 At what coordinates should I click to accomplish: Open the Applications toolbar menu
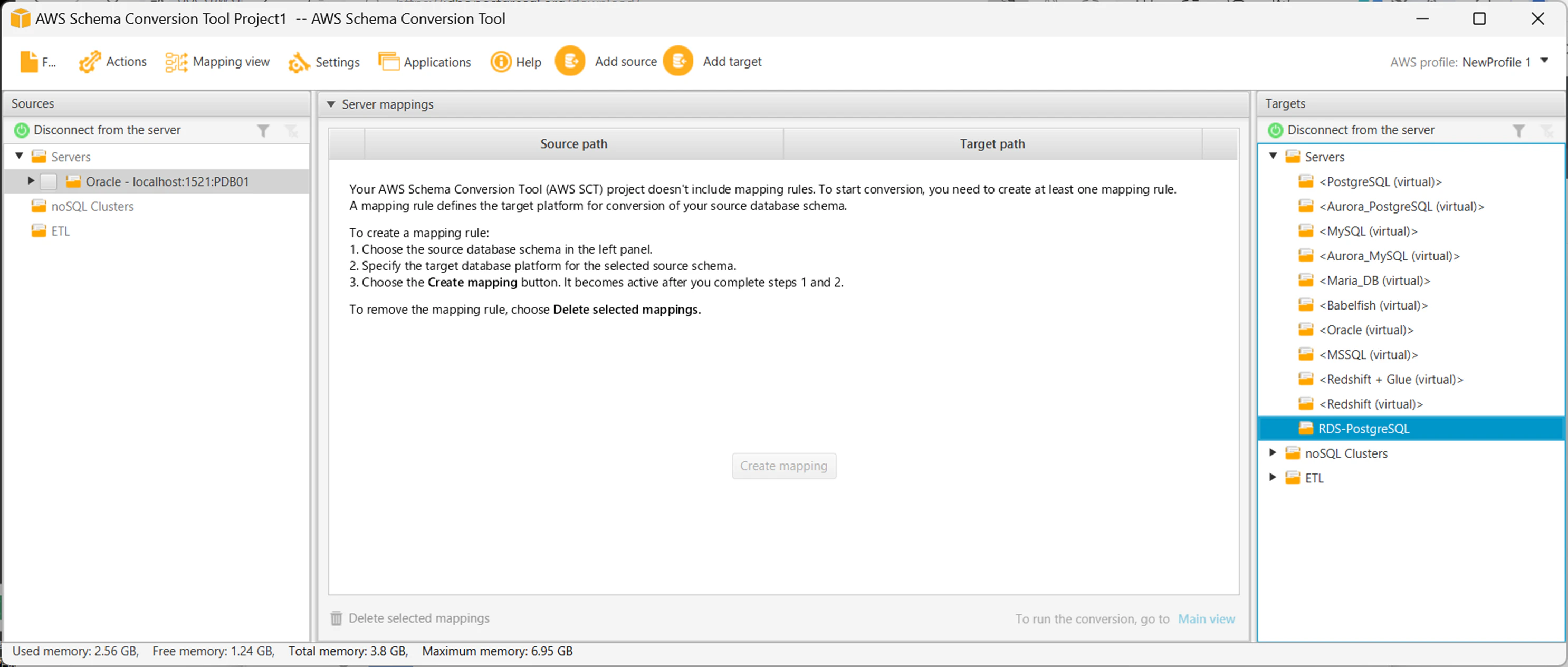pos(424,62)
